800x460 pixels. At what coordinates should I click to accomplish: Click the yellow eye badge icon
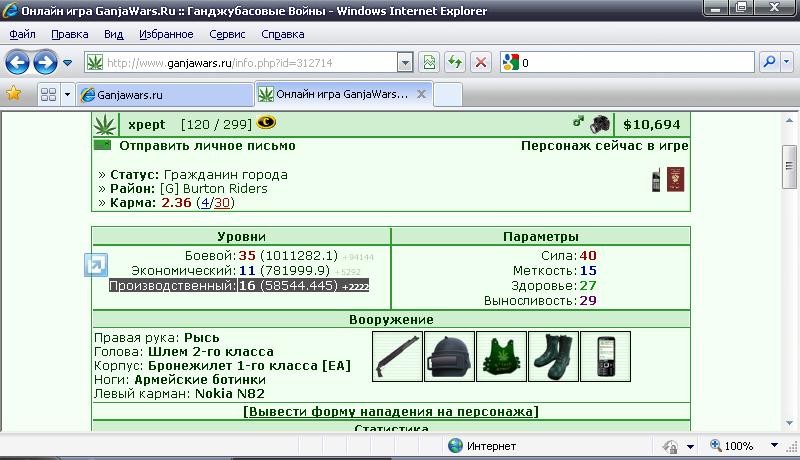[x=266, y=122]
